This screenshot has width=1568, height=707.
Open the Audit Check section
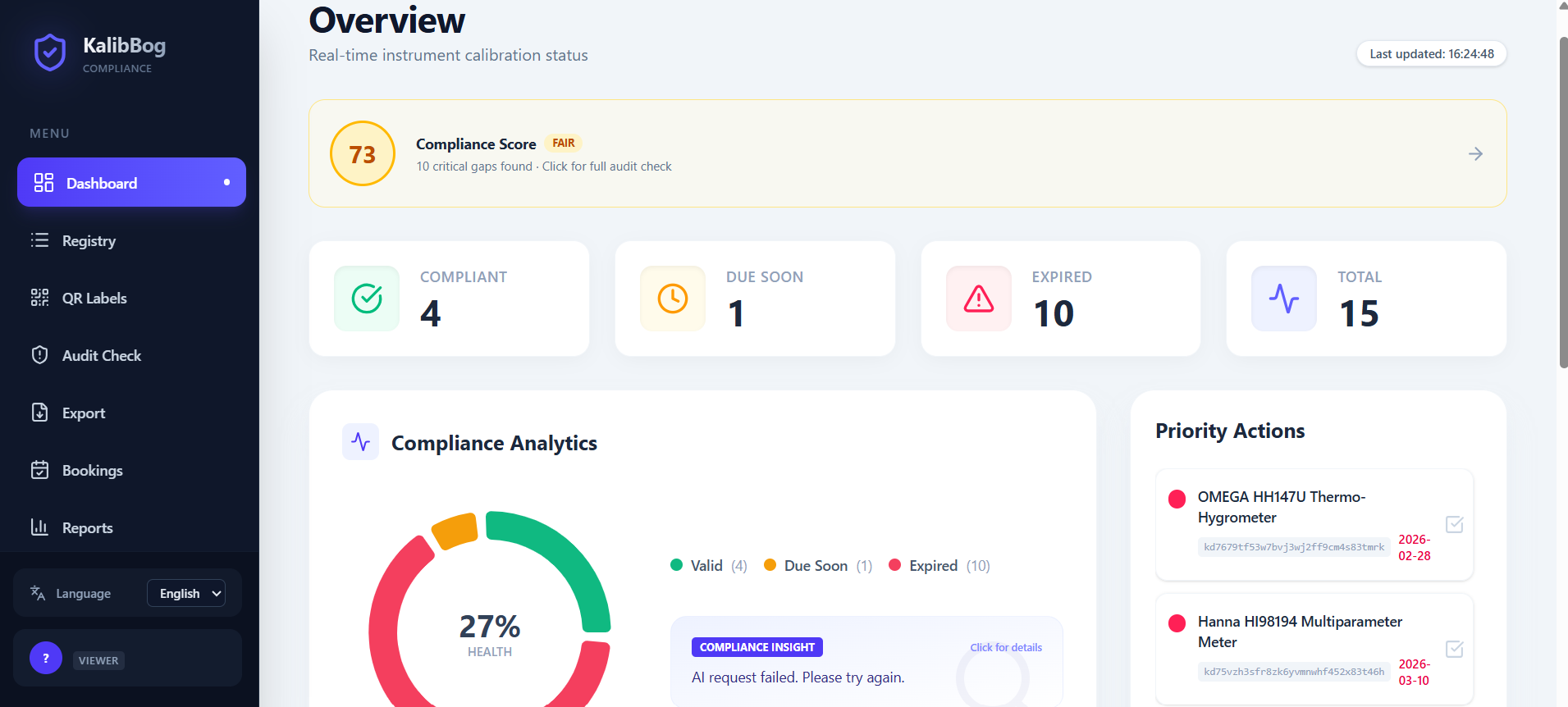tap(131, 355)
